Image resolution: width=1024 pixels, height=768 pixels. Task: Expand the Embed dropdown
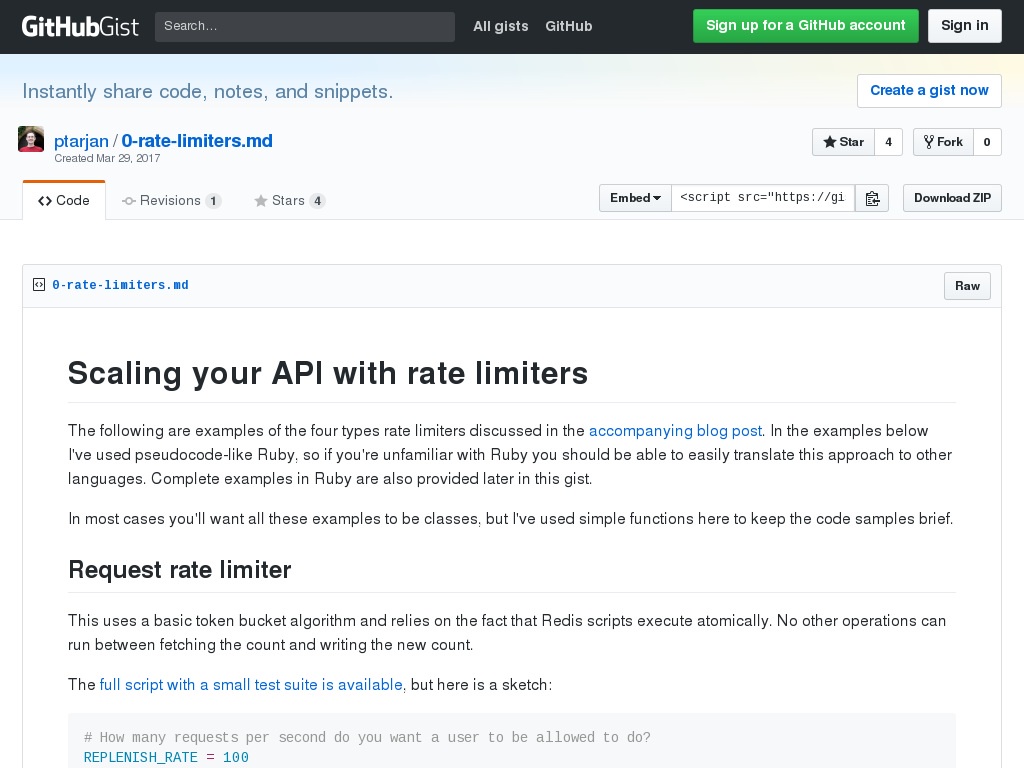[635, 198]
